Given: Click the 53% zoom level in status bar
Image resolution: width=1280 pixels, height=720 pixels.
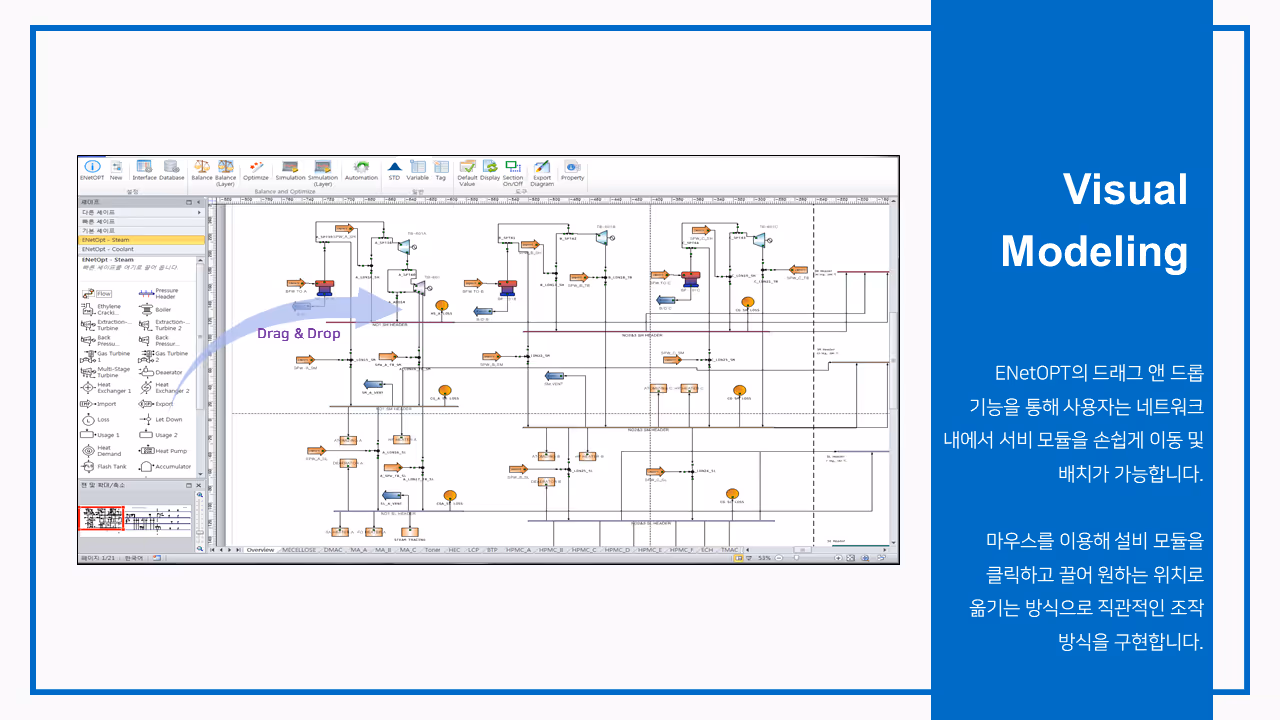Looking at the screenshot, I should (x=764, y=558).
